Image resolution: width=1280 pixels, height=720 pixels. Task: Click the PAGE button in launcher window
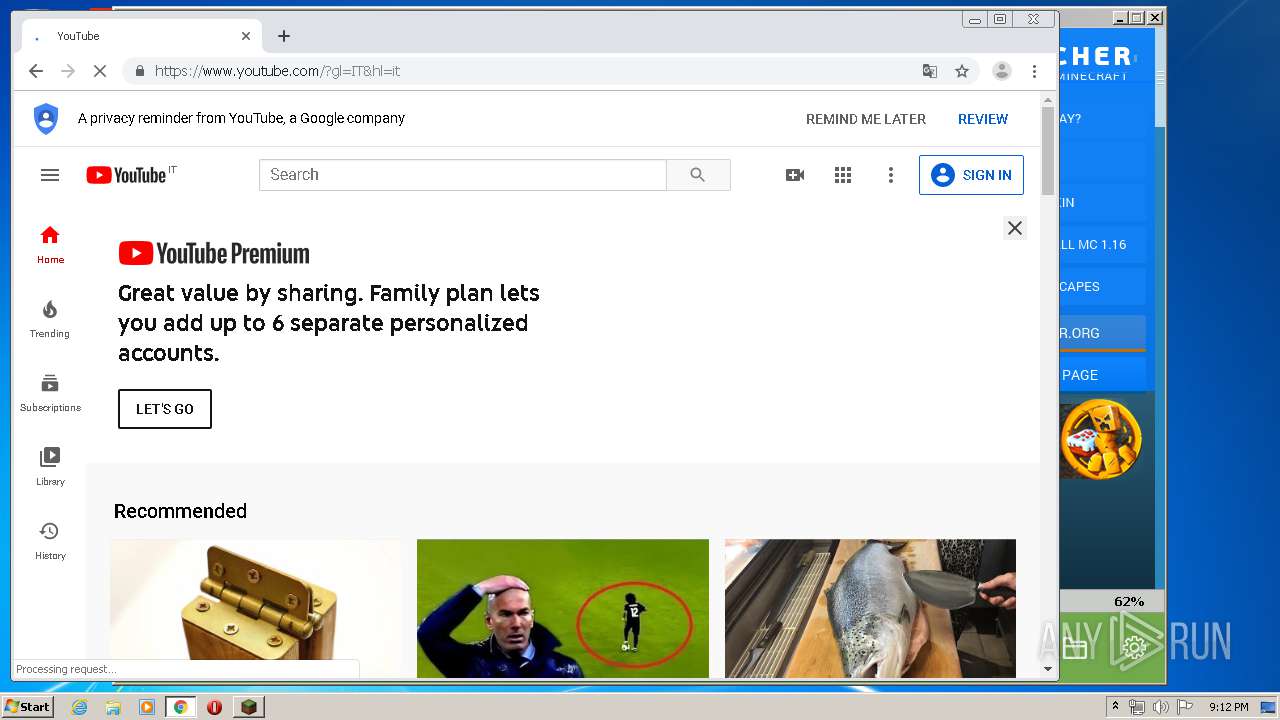coord(1102,375)
